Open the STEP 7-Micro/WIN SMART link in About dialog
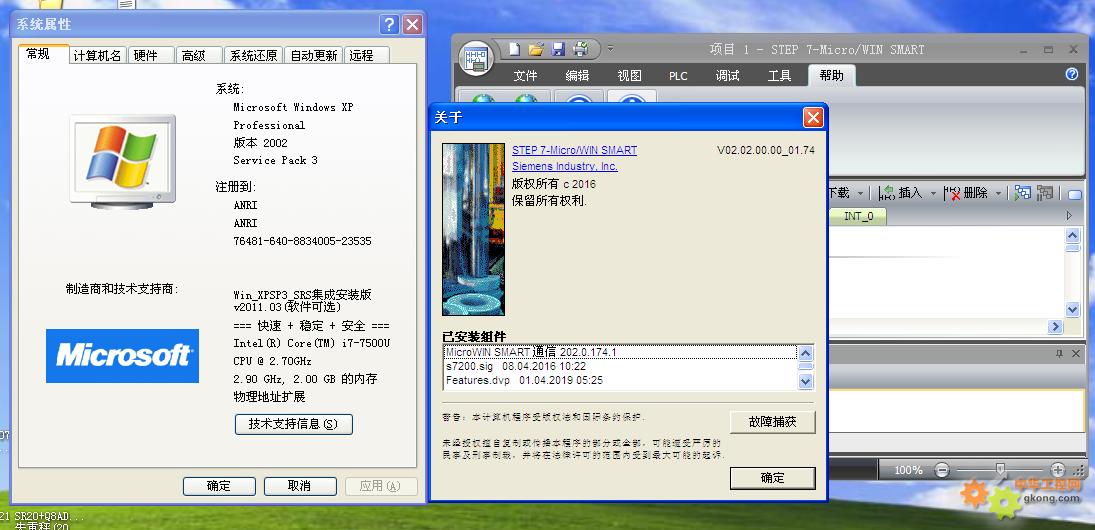This screenshot has width=1095, height=530. click(x=574, y=150)
